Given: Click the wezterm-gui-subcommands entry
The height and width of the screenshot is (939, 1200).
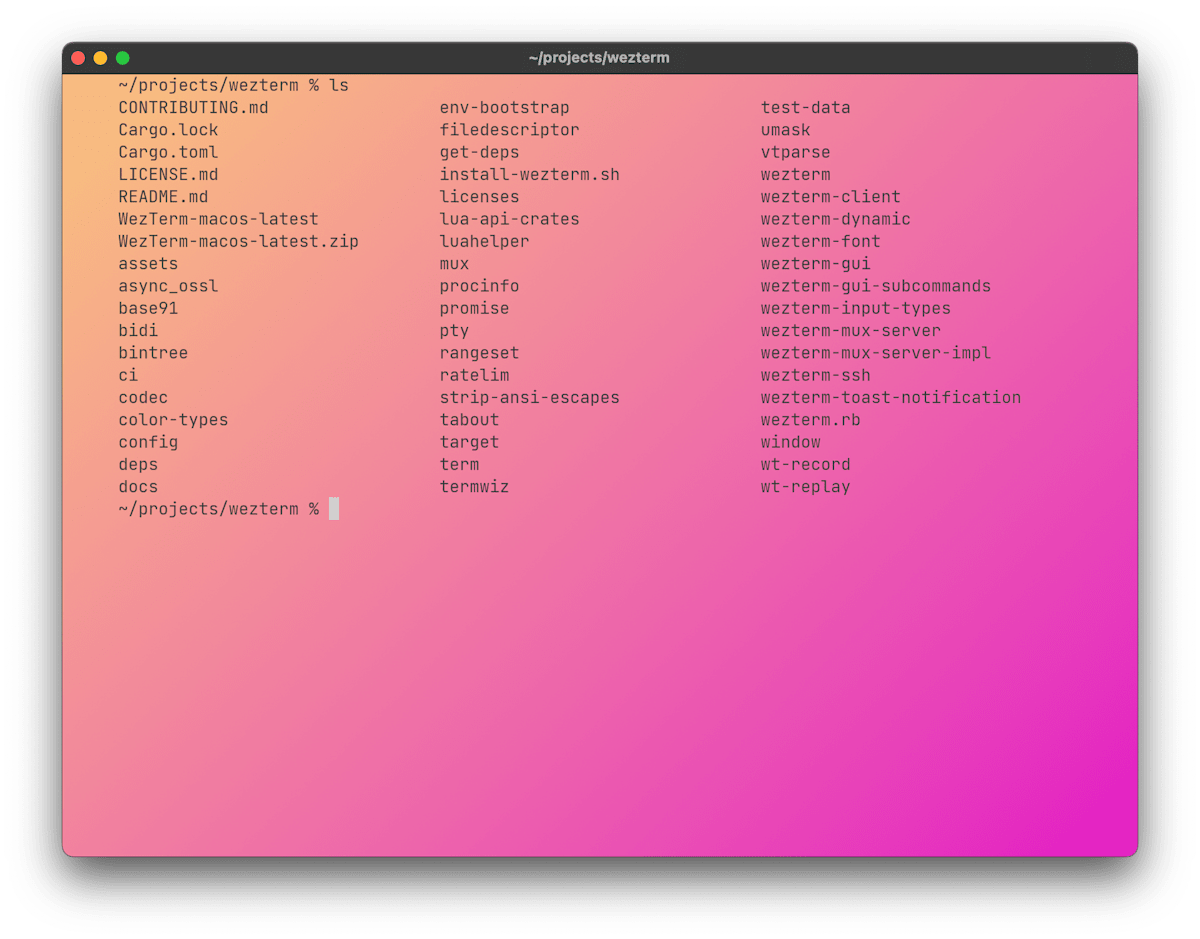Looking at the screenshot, I should tap(875, 286).
